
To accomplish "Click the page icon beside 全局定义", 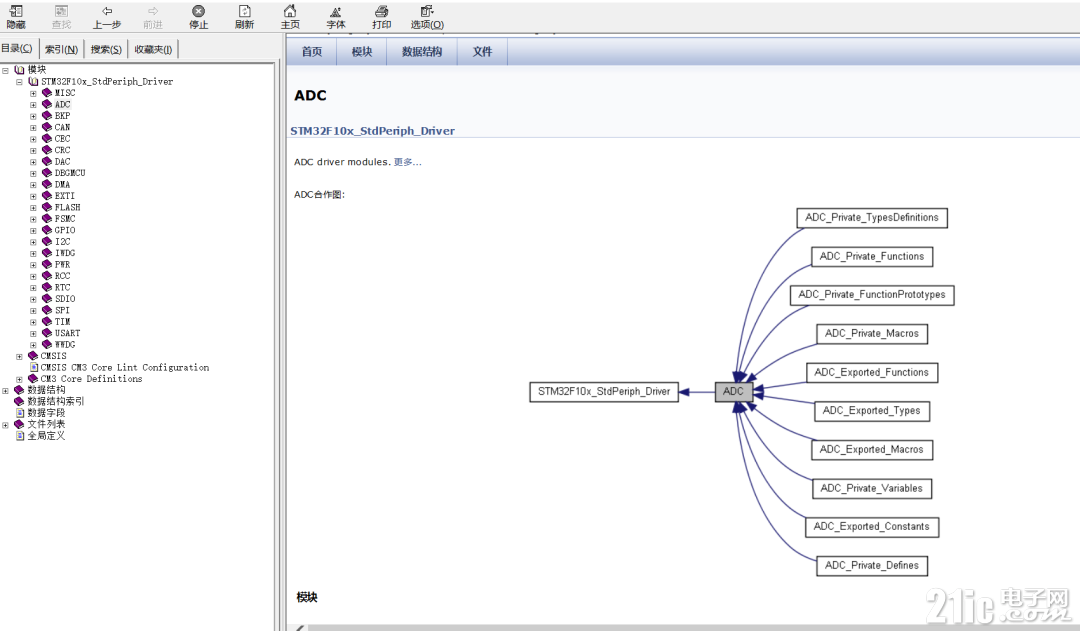I will (x=20, y=435).
